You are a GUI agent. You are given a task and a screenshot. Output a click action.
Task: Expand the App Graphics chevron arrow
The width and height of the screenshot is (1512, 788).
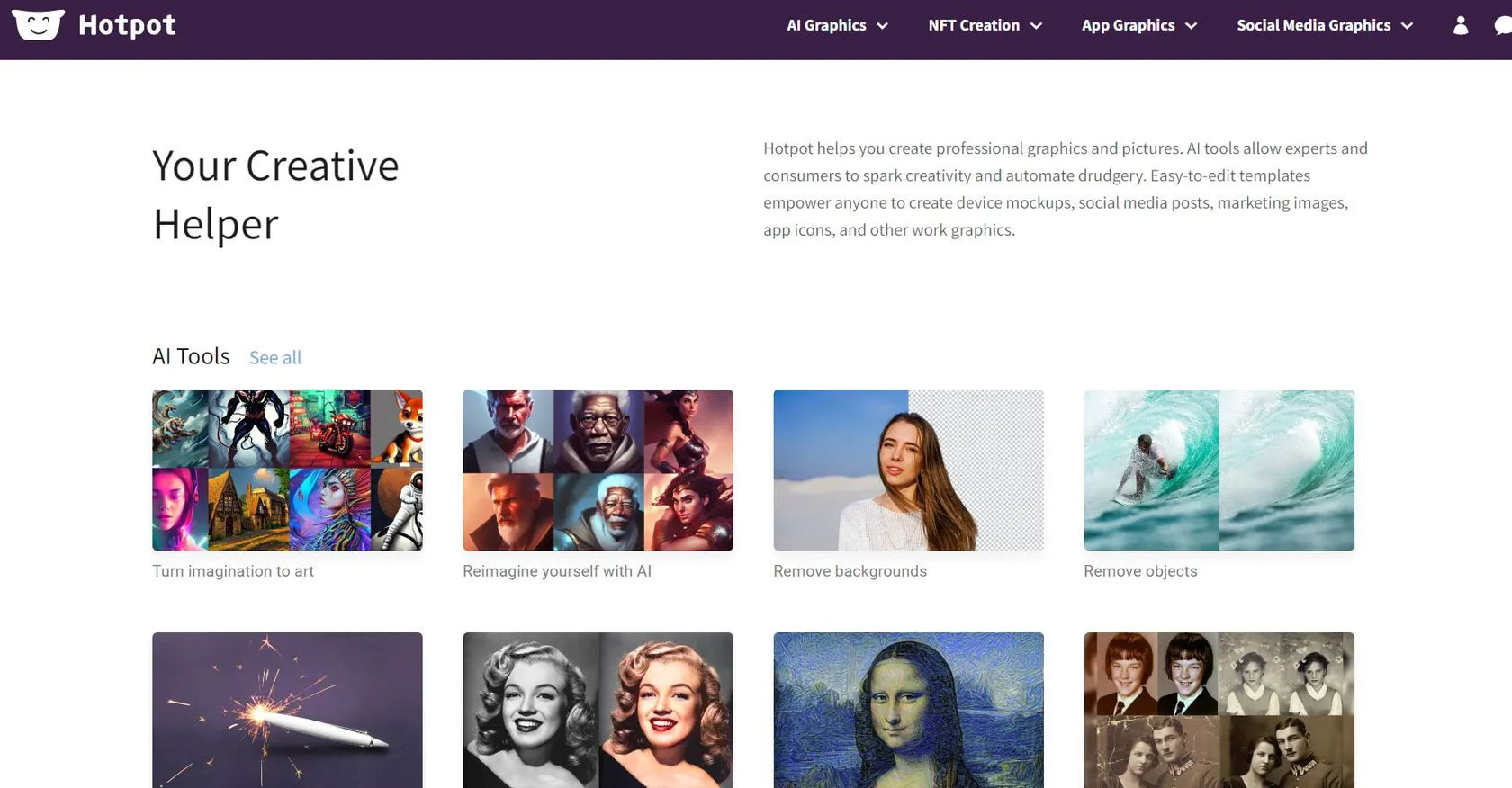pos(1191,26)
